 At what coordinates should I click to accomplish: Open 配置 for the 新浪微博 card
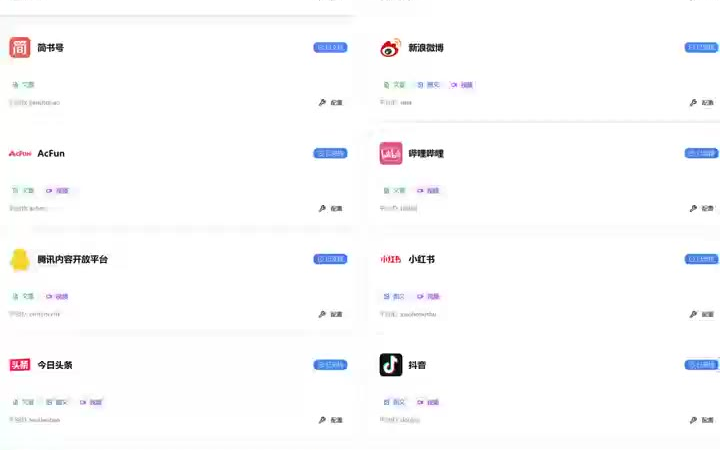tap(702, 102)
